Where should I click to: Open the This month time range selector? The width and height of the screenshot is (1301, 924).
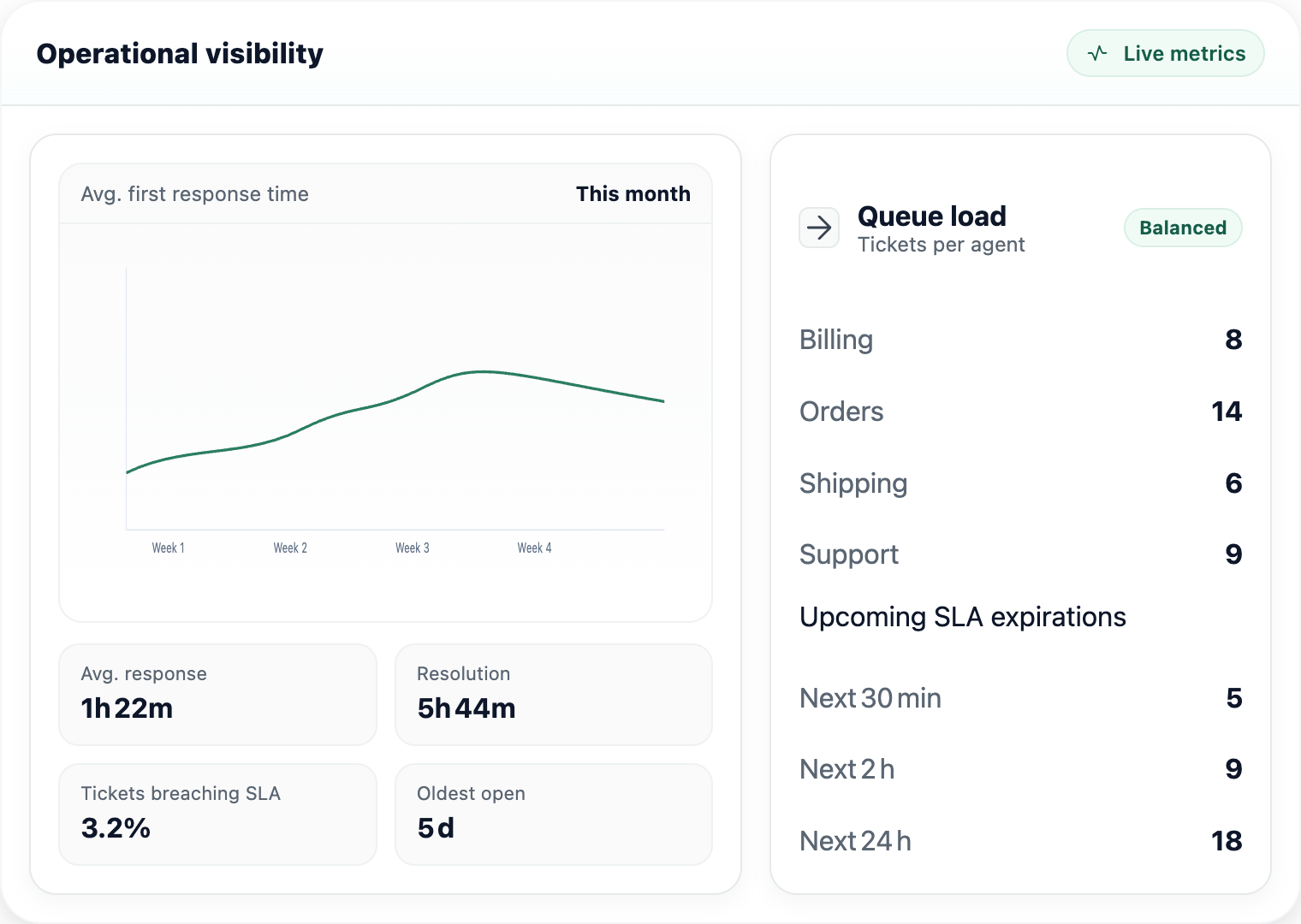[x=633, y=194]
